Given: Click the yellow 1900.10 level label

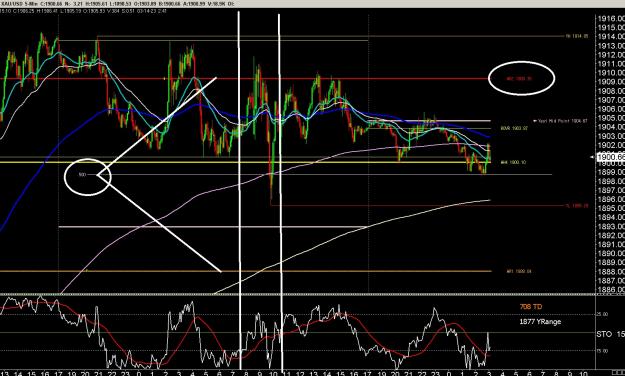Looking at the screenshot, I should (x=513, y=162).
